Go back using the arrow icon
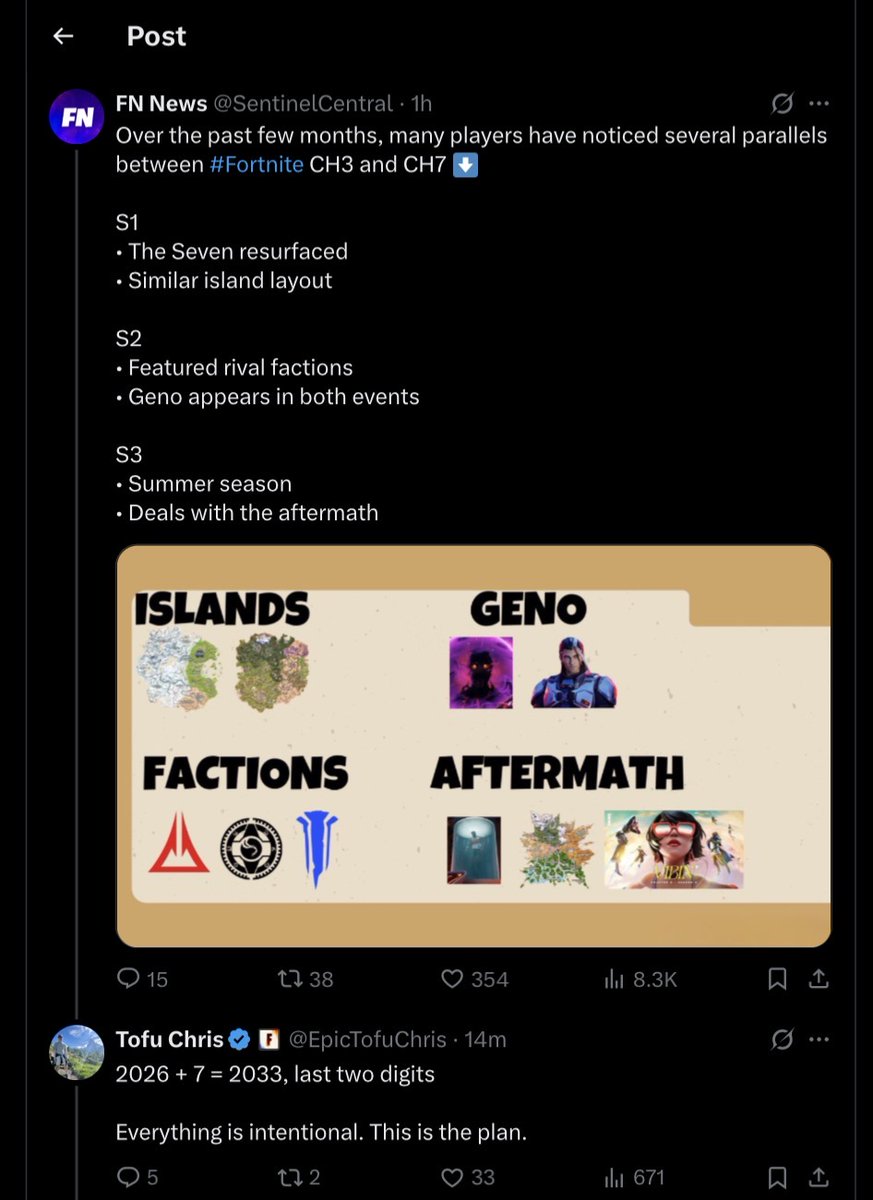 (63, 36)
